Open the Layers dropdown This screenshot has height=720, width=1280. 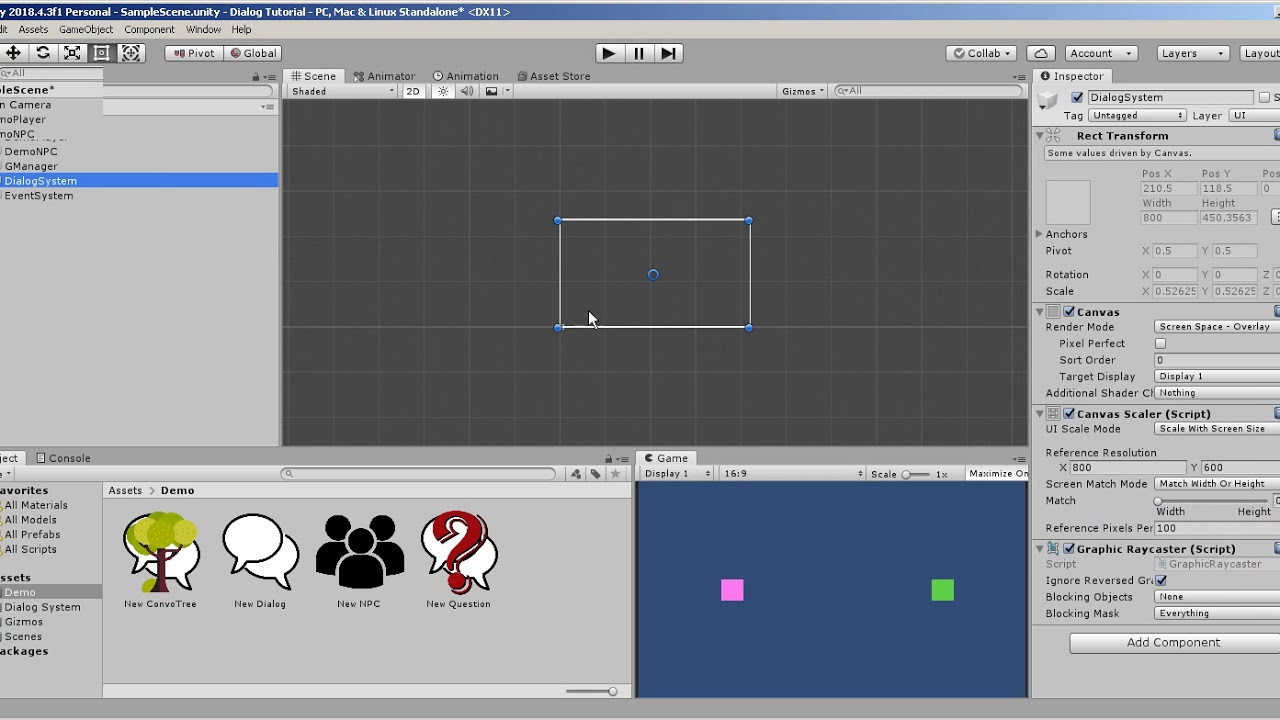tap(1192, 53)
